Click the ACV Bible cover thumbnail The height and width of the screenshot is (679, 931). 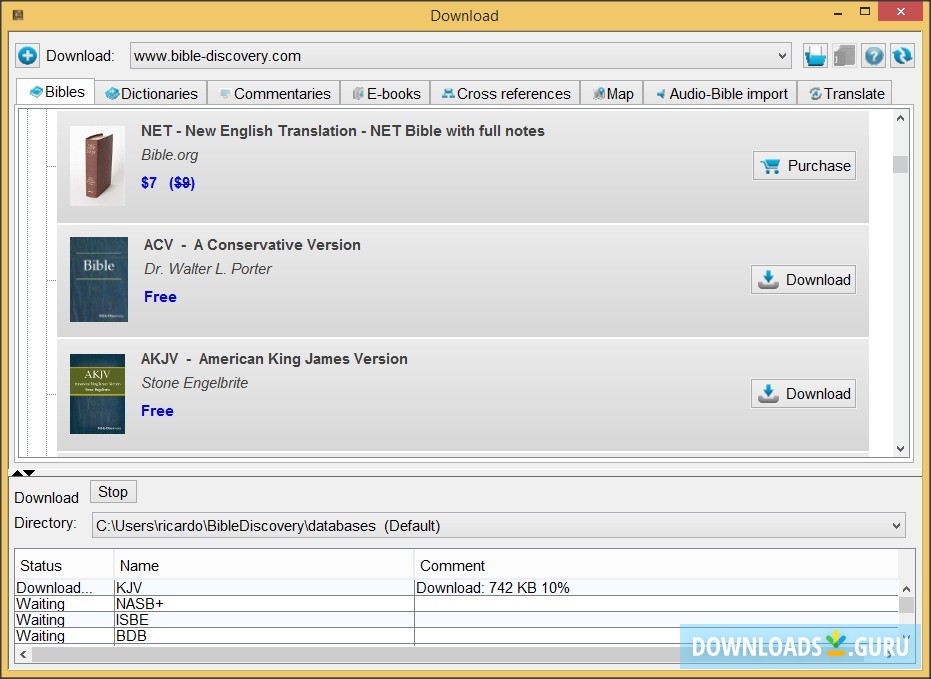(99, 280)
